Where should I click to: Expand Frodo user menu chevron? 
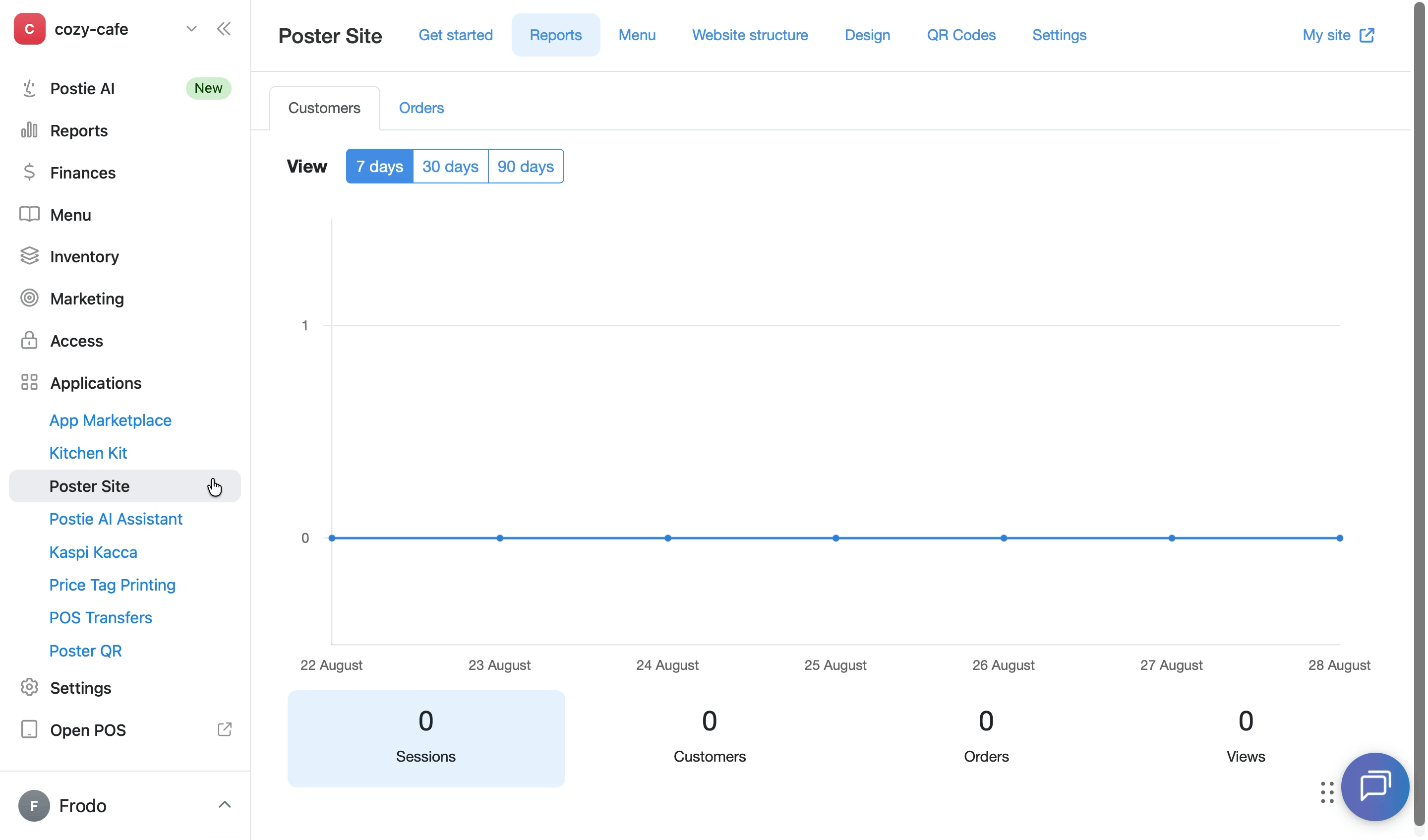[x=225, y=805]
